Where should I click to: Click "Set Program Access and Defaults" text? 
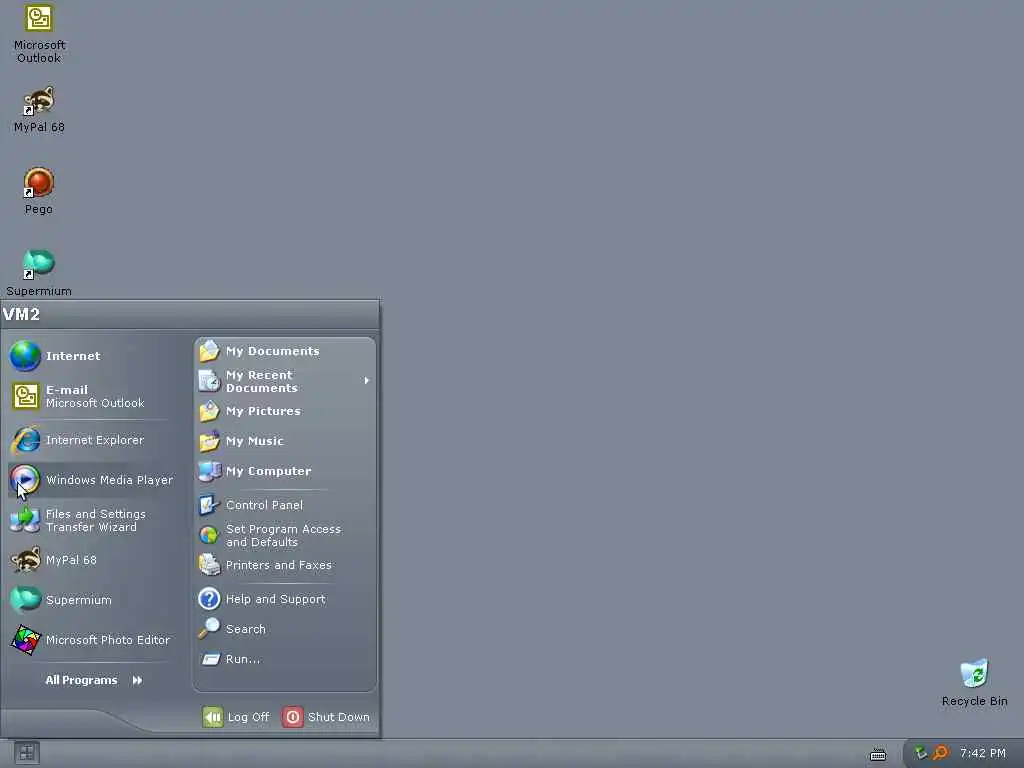[x=283, y=536]
